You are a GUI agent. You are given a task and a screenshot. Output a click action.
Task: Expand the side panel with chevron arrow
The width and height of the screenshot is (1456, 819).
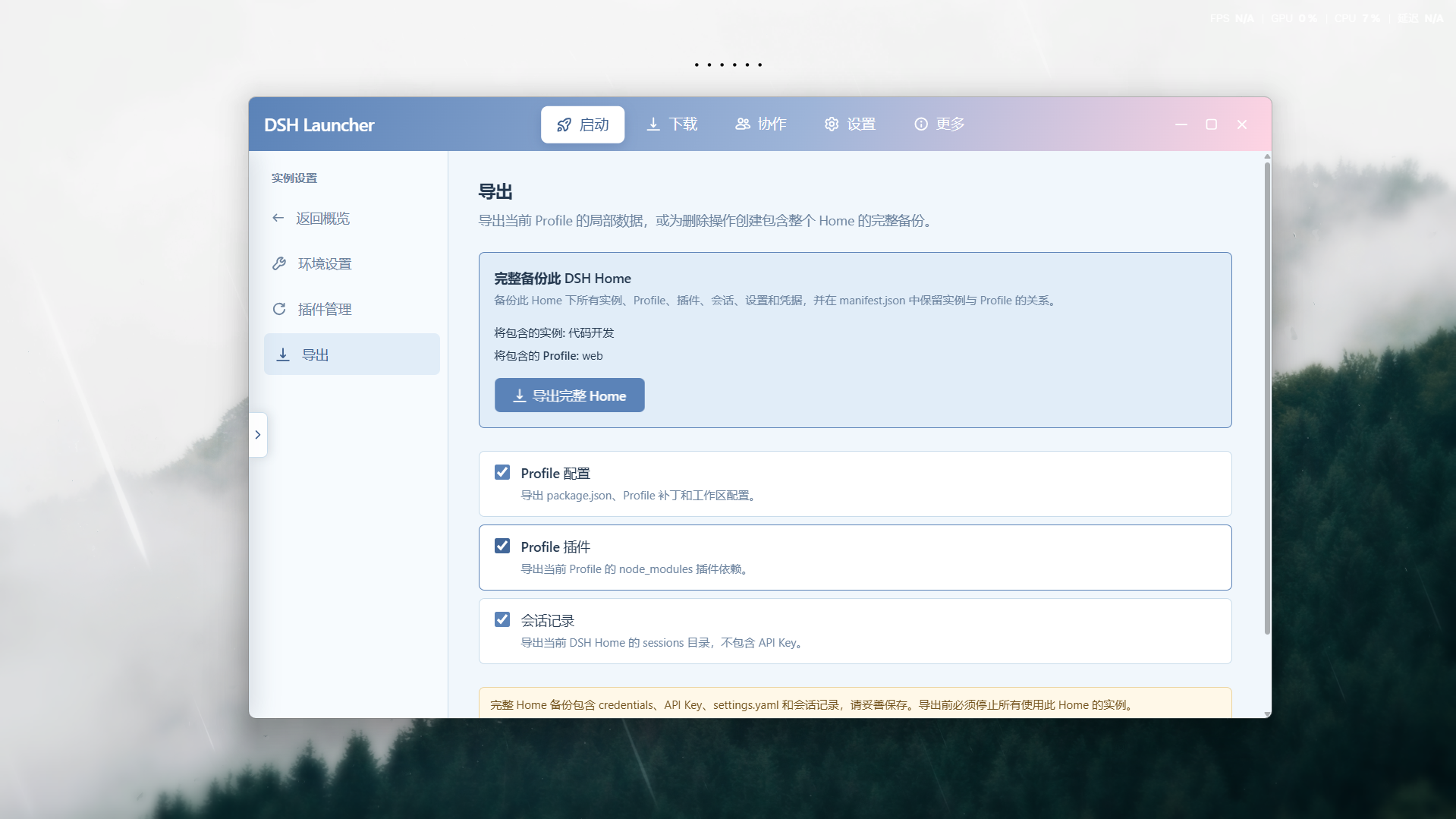258,435
